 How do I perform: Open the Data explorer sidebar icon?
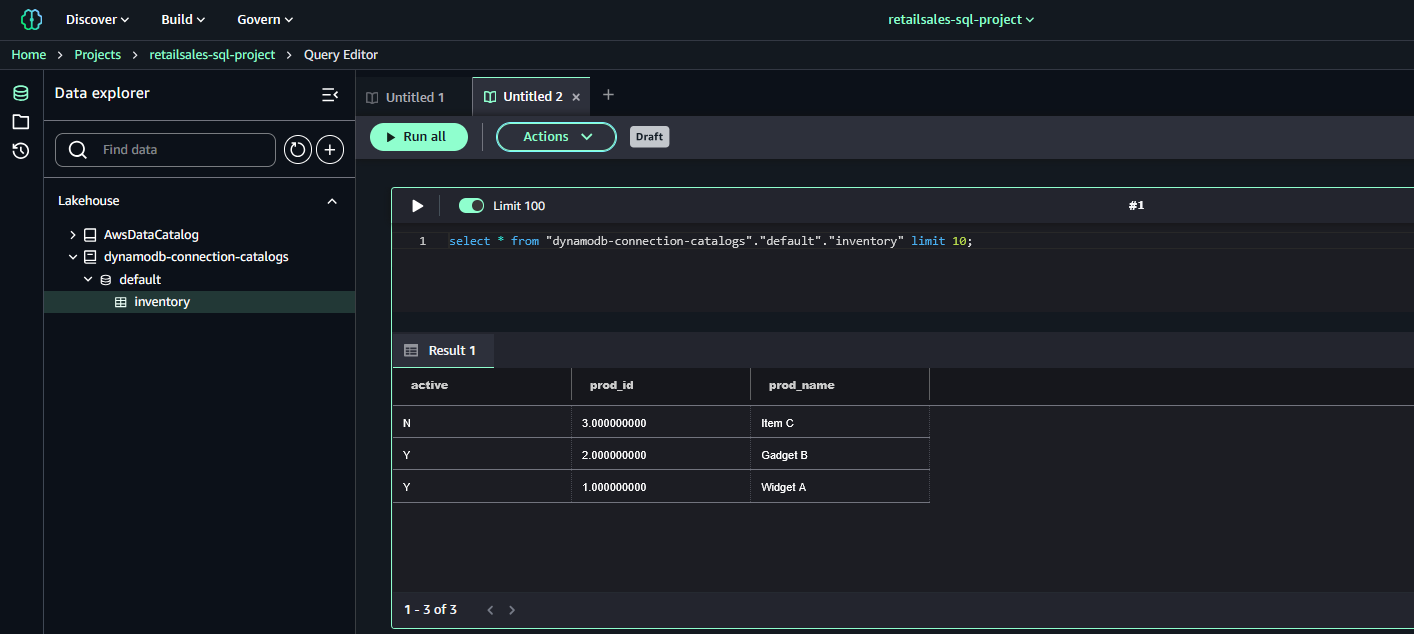pos(20,93)
